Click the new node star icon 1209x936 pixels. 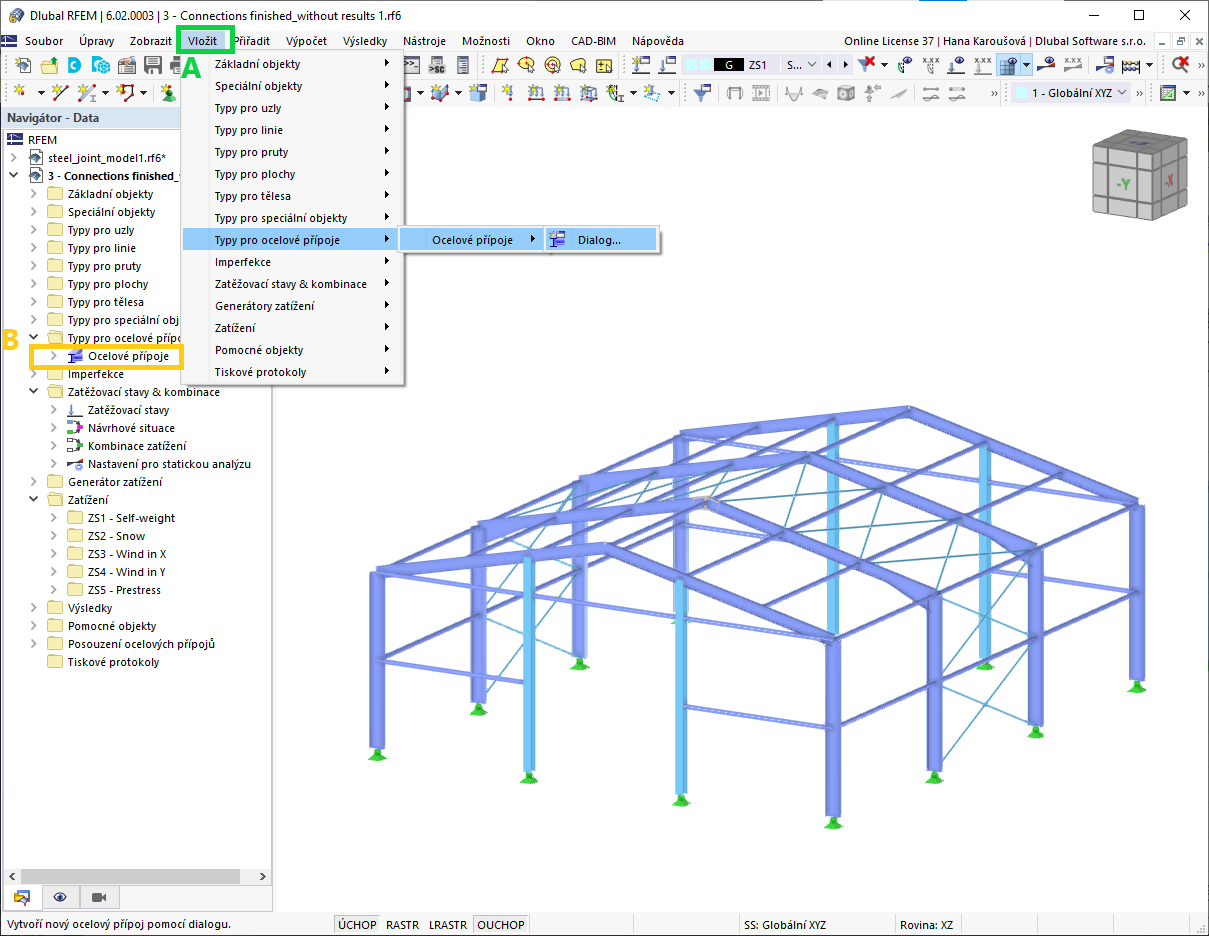click(x=19, y=92)
